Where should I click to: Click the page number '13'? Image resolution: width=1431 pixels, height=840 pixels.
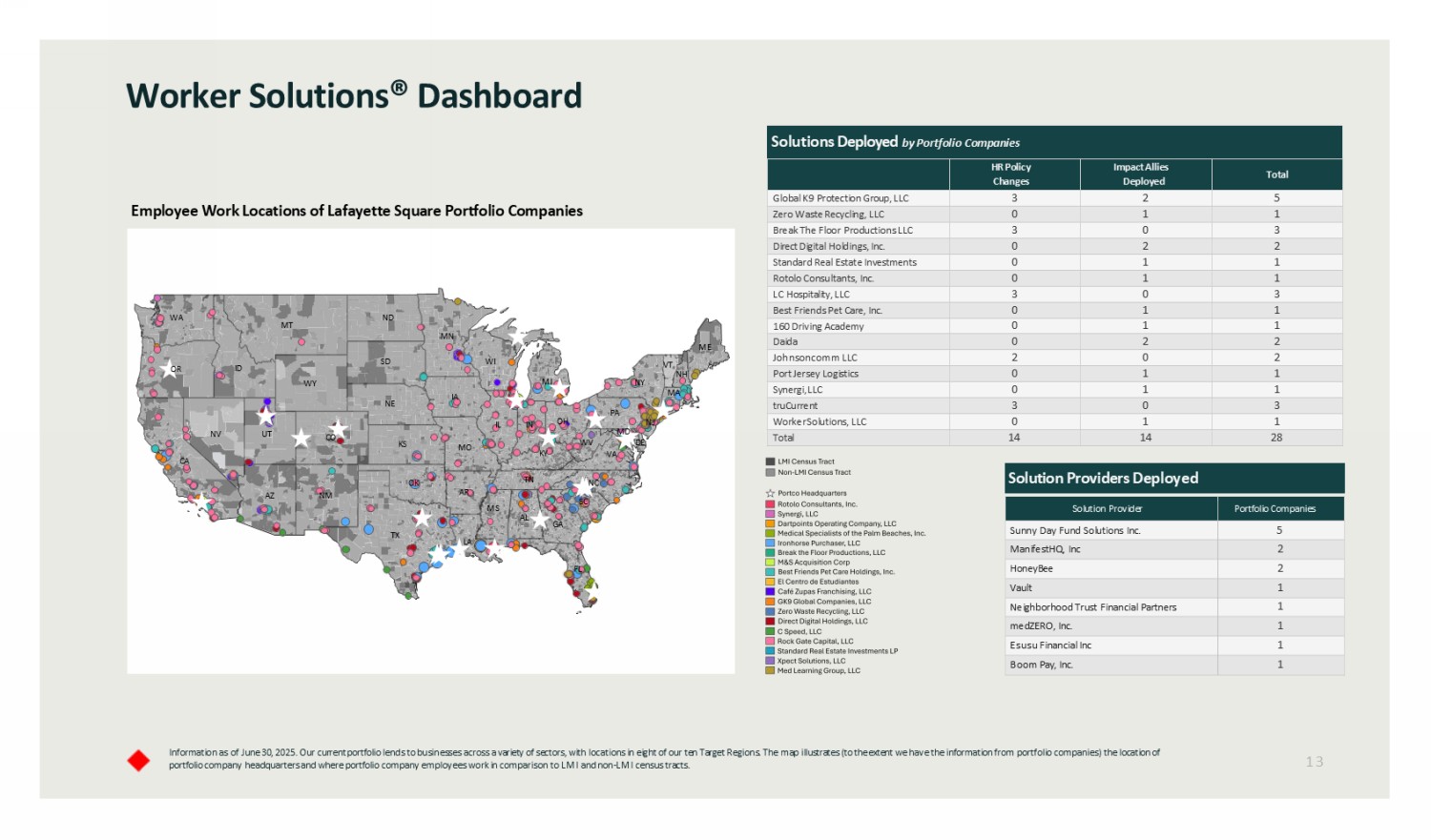click(x=1315, y=761)
